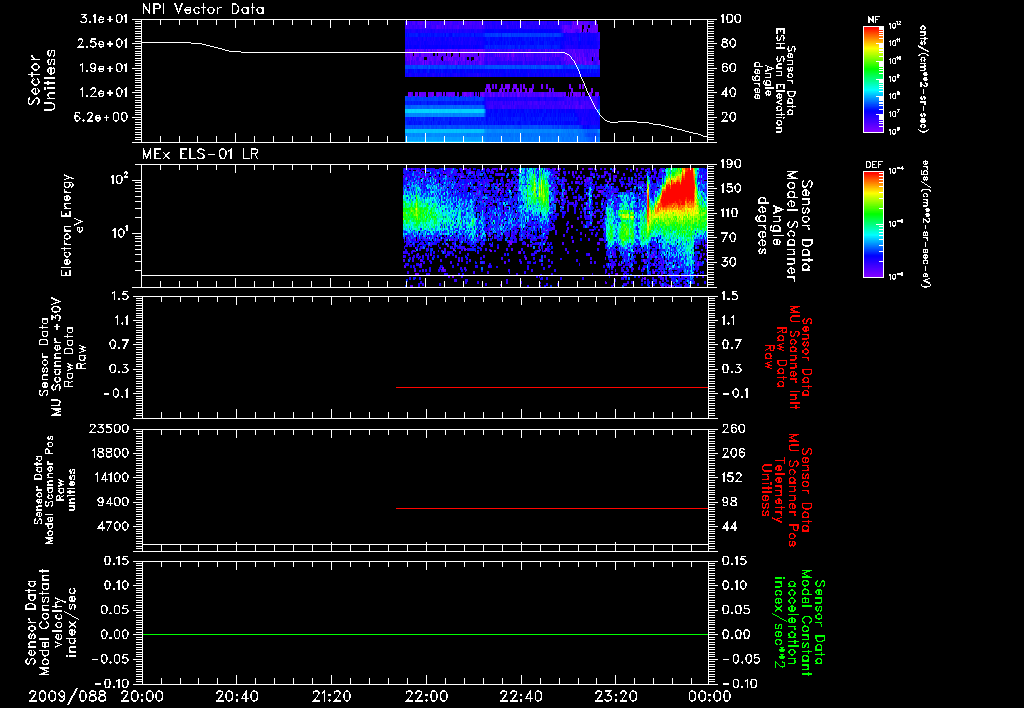Click the red high-flux region in ELS spectrogram
This screenshot has height=708, width=1024.
(679, 191)
